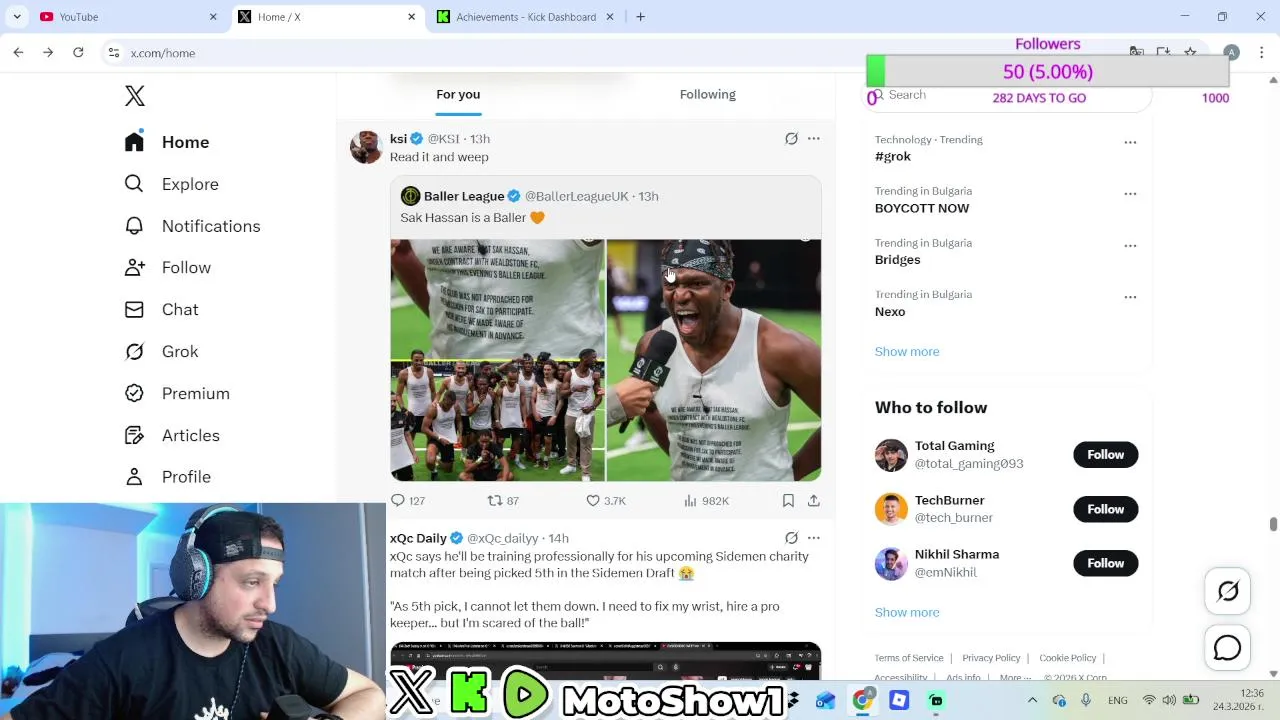Open more options on xQc Daily post

814,538
